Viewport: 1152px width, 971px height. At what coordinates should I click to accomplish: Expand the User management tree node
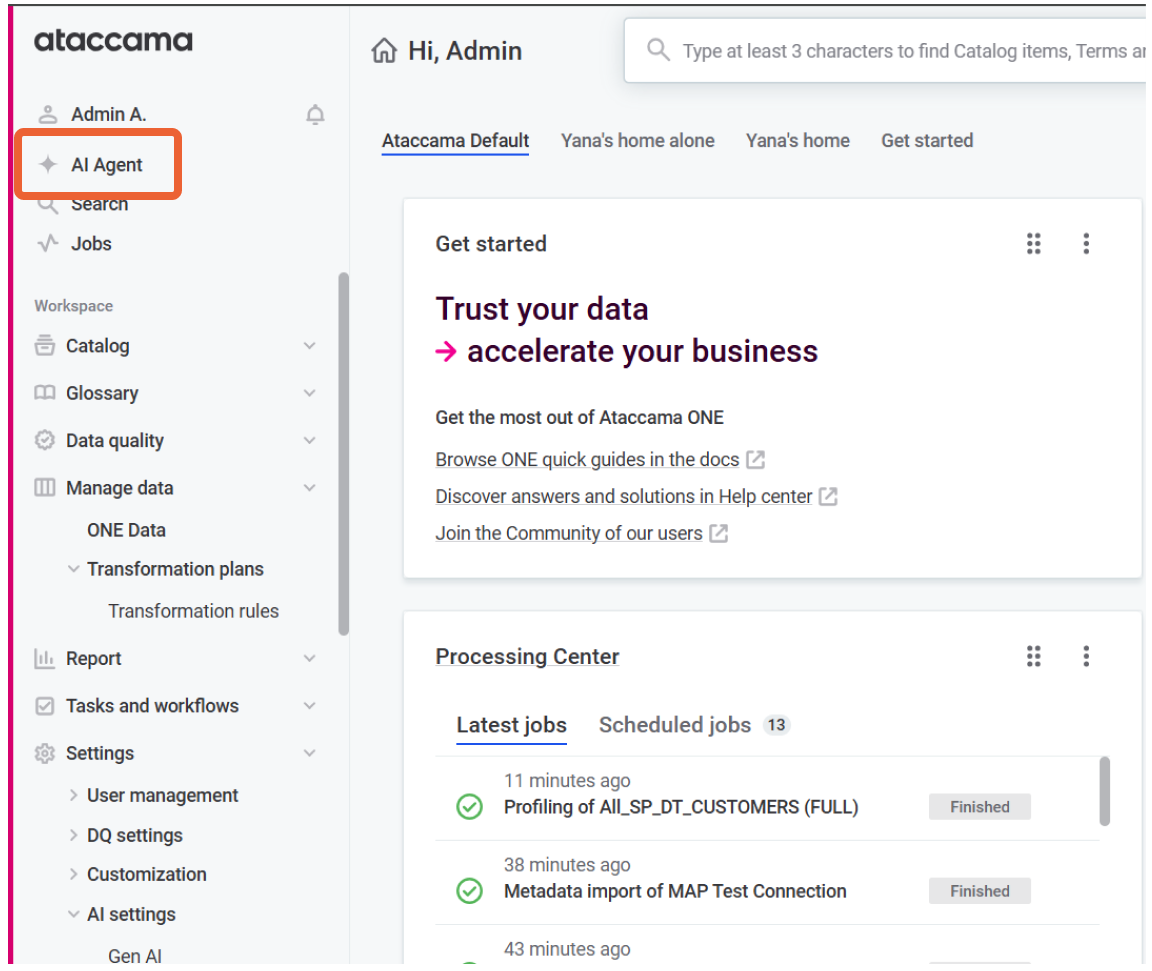tap(73, 795)
